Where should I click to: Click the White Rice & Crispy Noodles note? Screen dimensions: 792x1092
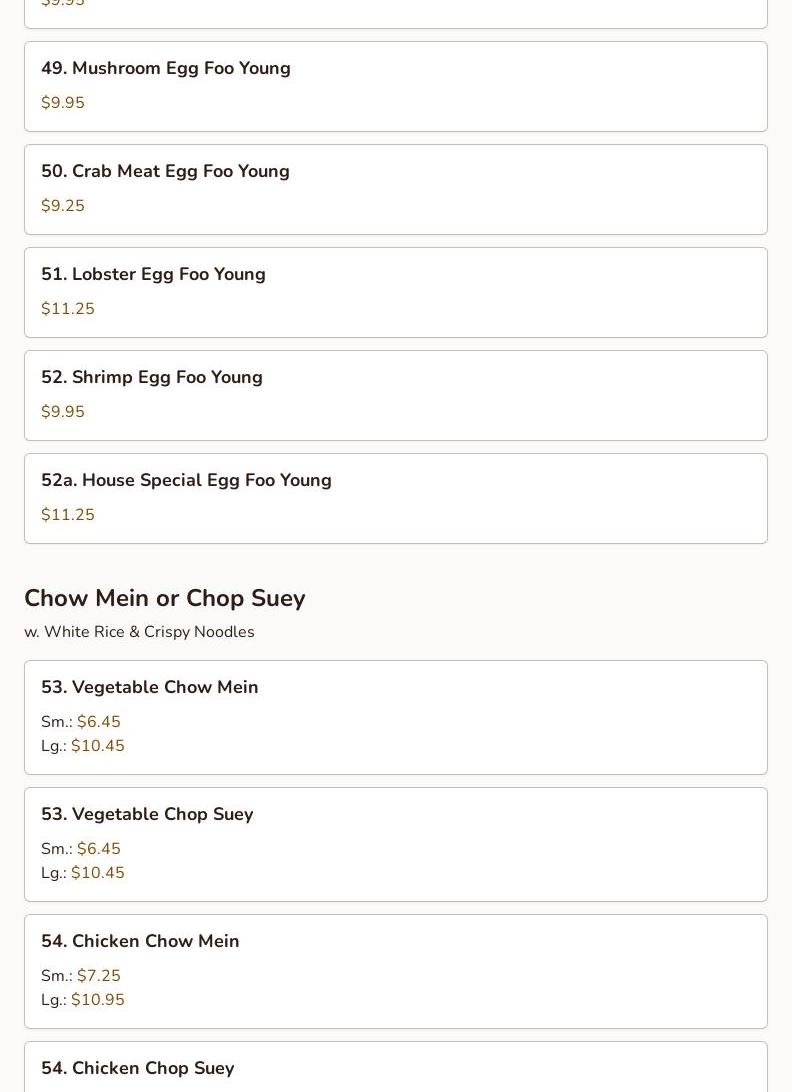[139, 632]
